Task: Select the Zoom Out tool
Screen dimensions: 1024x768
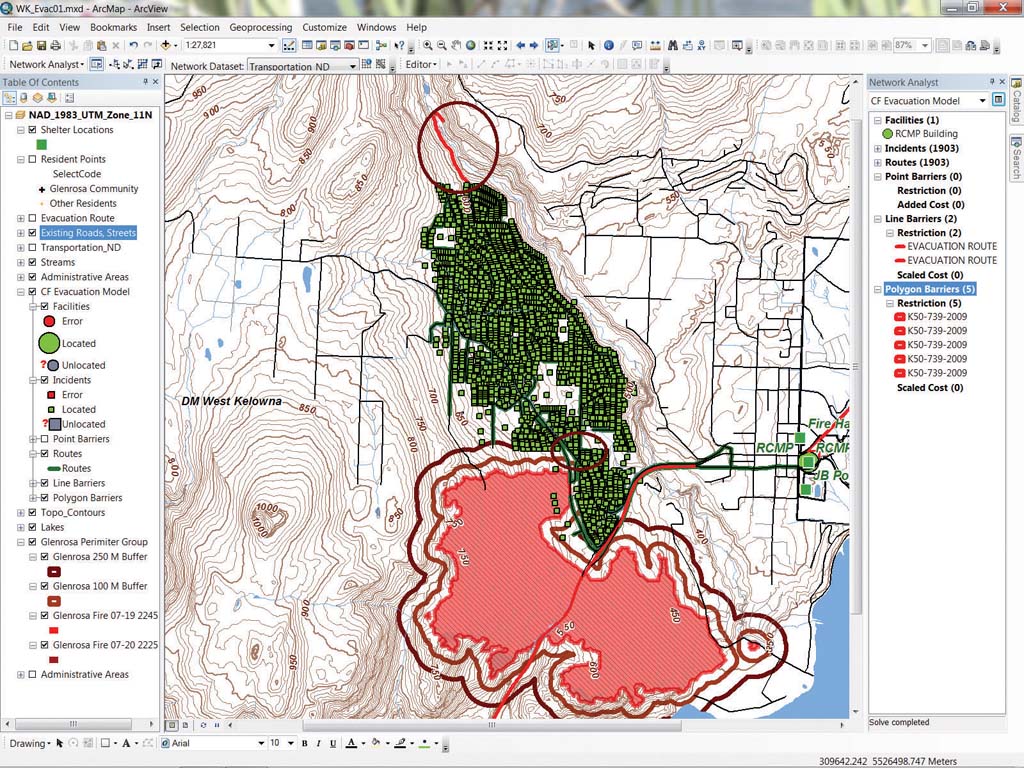Action: [442, 46]
